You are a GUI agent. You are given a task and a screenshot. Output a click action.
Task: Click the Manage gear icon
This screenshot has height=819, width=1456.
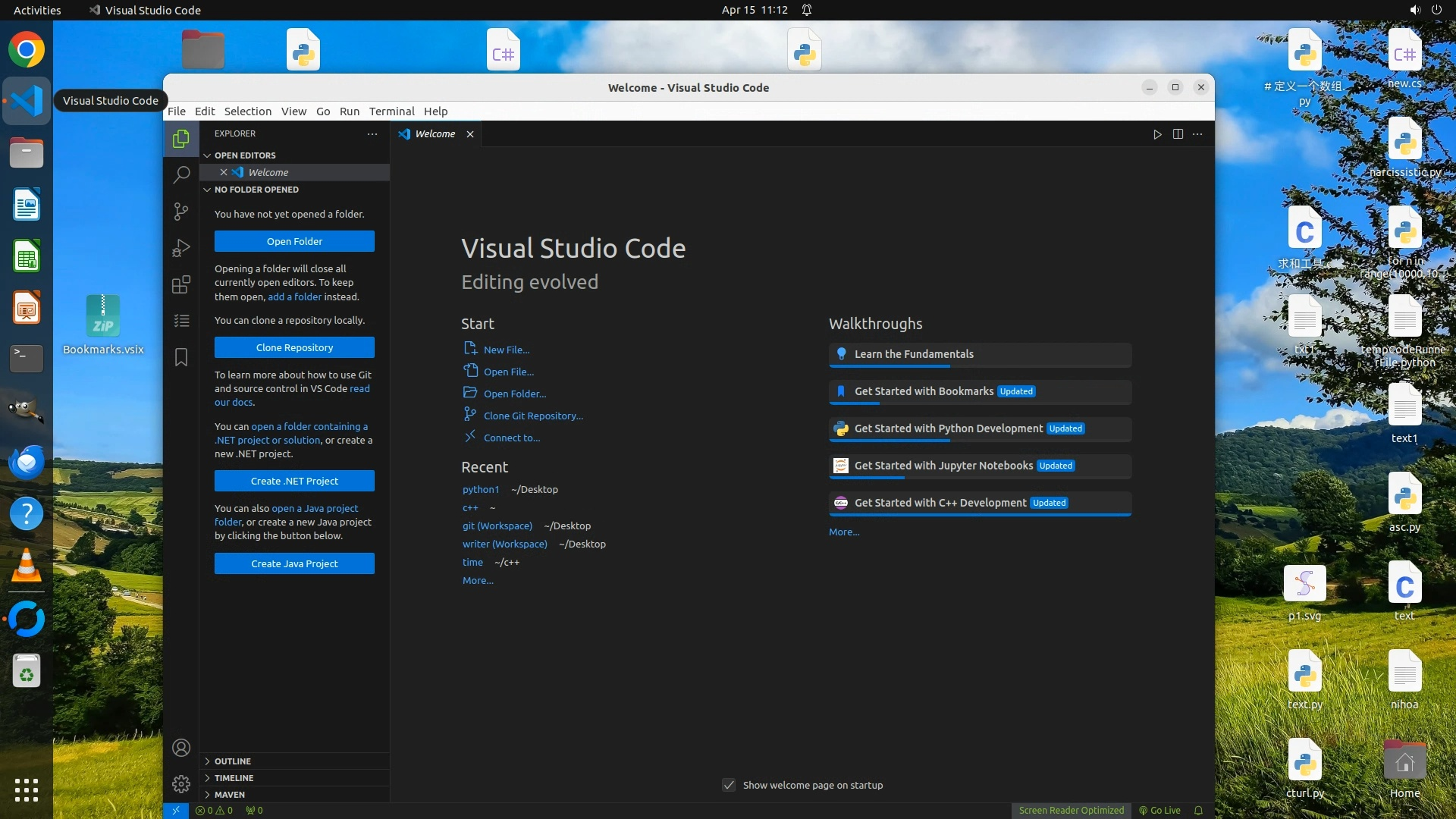pyautogui.click(x=180, y=783)
